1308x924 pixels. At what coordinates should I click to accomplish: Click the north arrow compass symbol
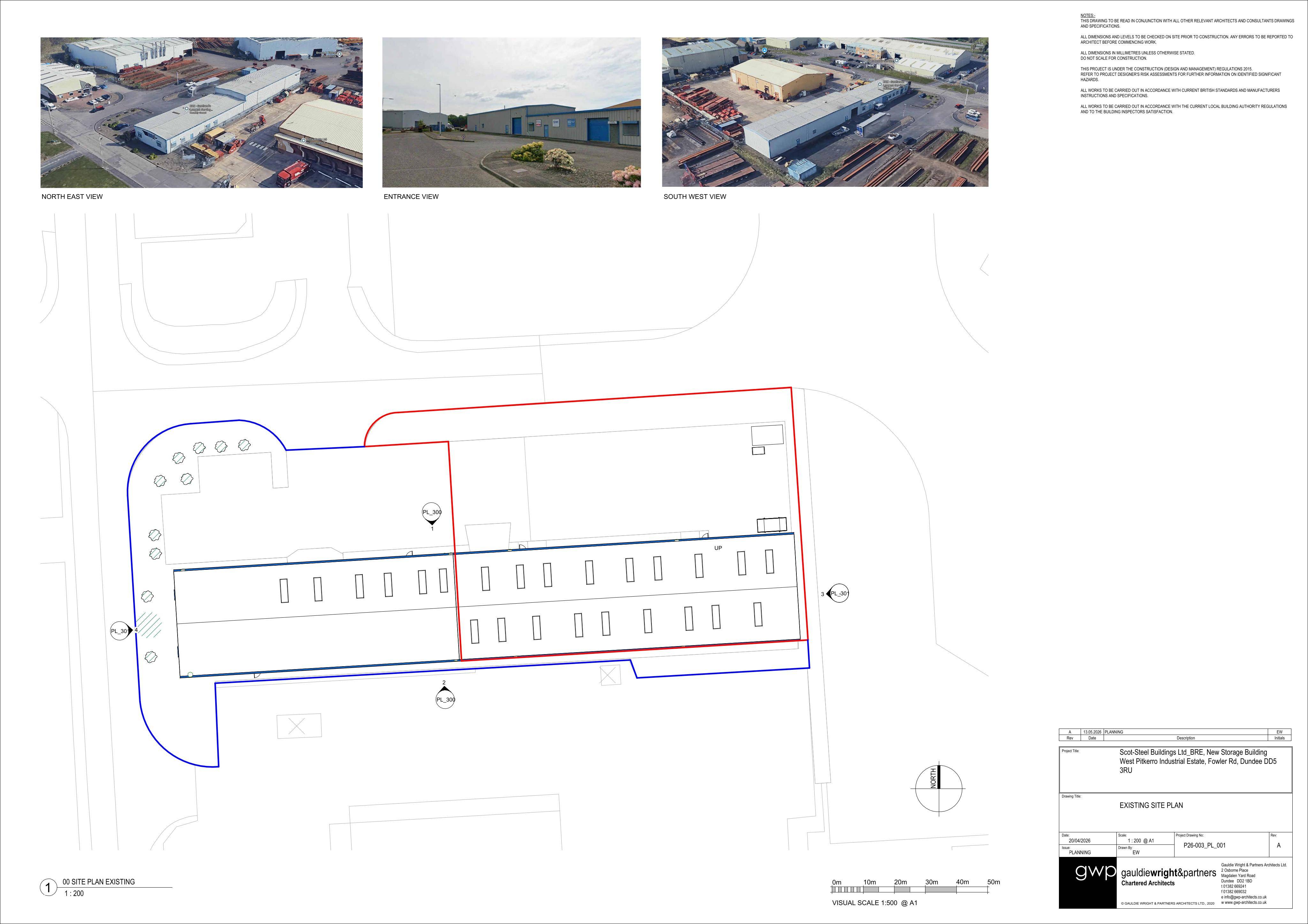[x=939, y=789]
